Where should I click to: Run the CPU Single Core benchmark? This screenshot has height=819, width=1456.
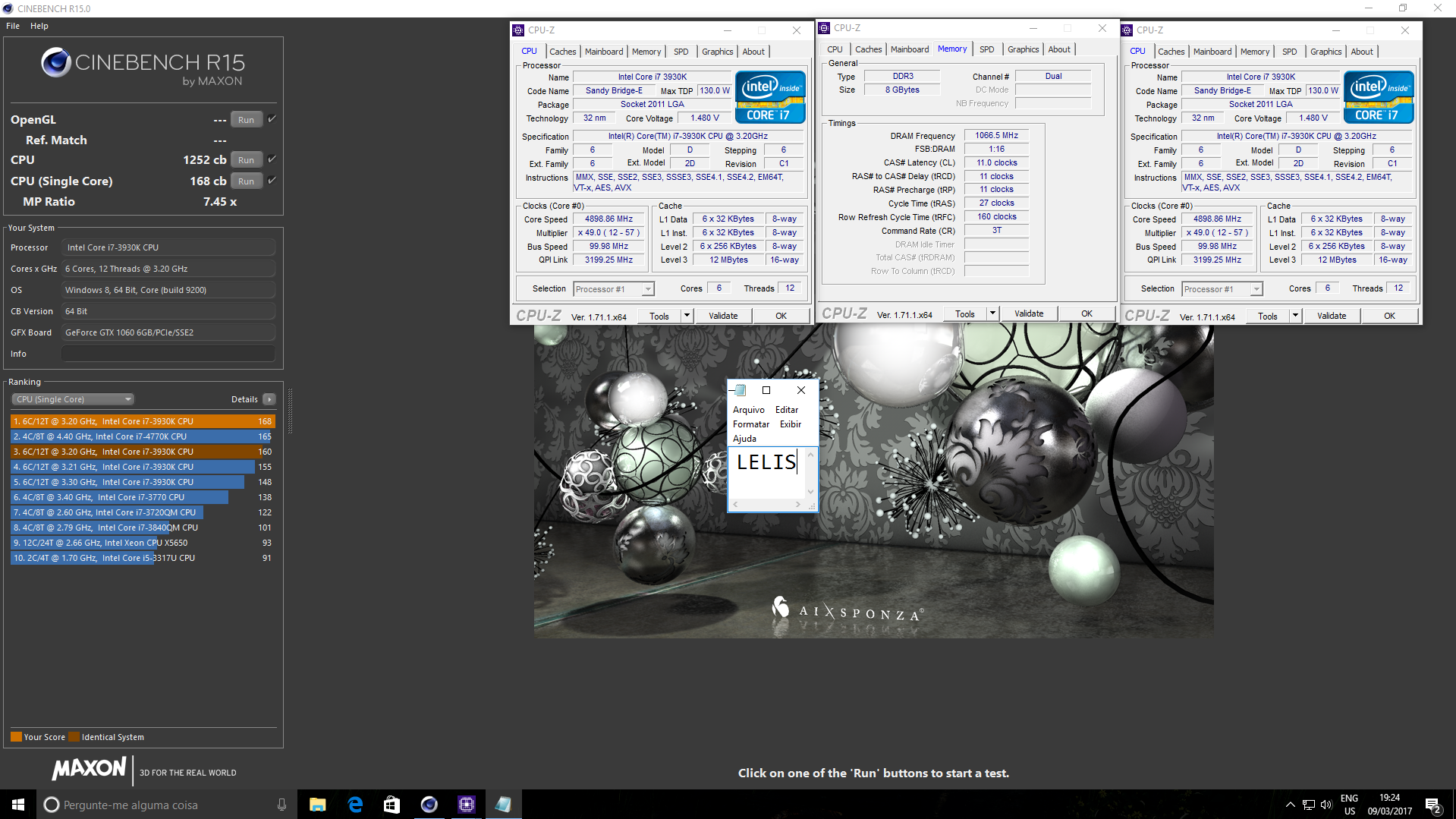click(x=247, y=181)
